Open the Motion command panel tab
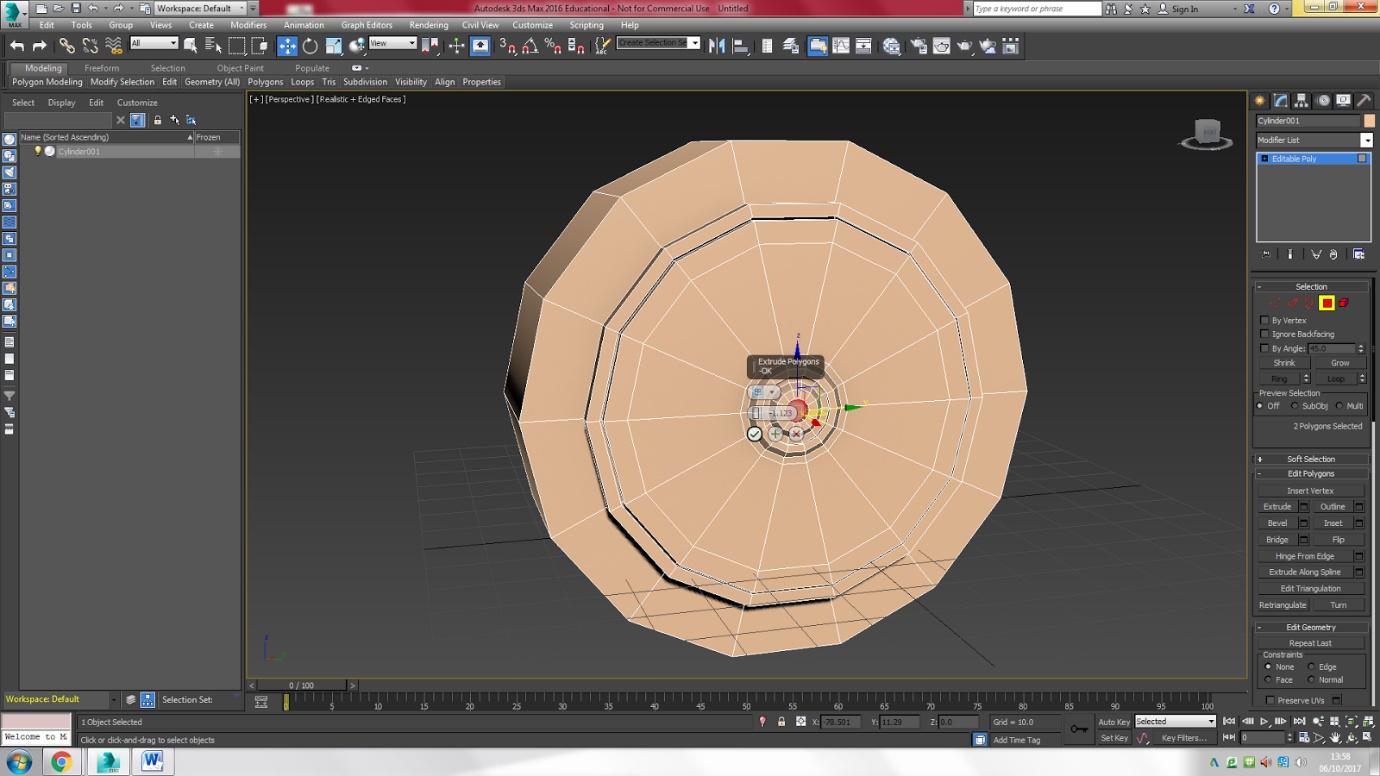The image size is (1380, 776). coord(1323,100)
